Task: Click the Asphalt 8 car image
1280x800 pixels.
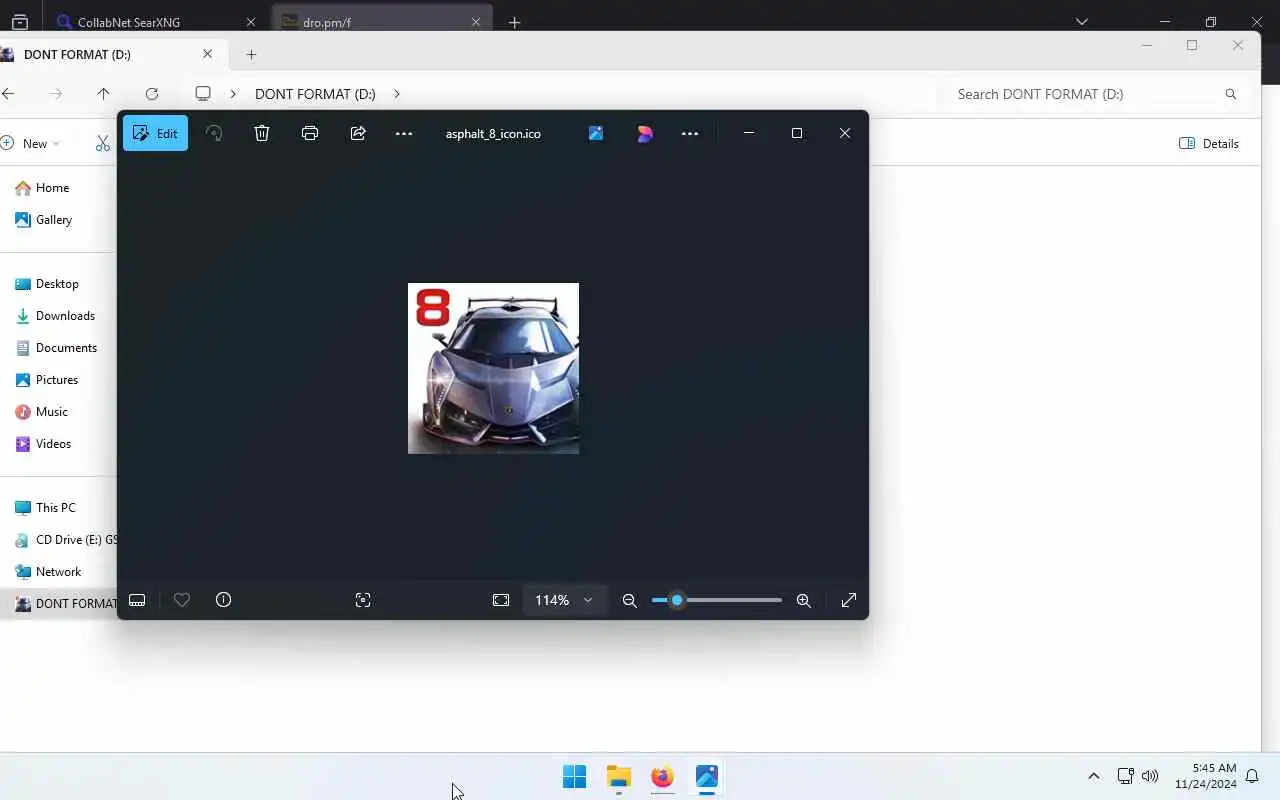Action: [x=493, y=368]
